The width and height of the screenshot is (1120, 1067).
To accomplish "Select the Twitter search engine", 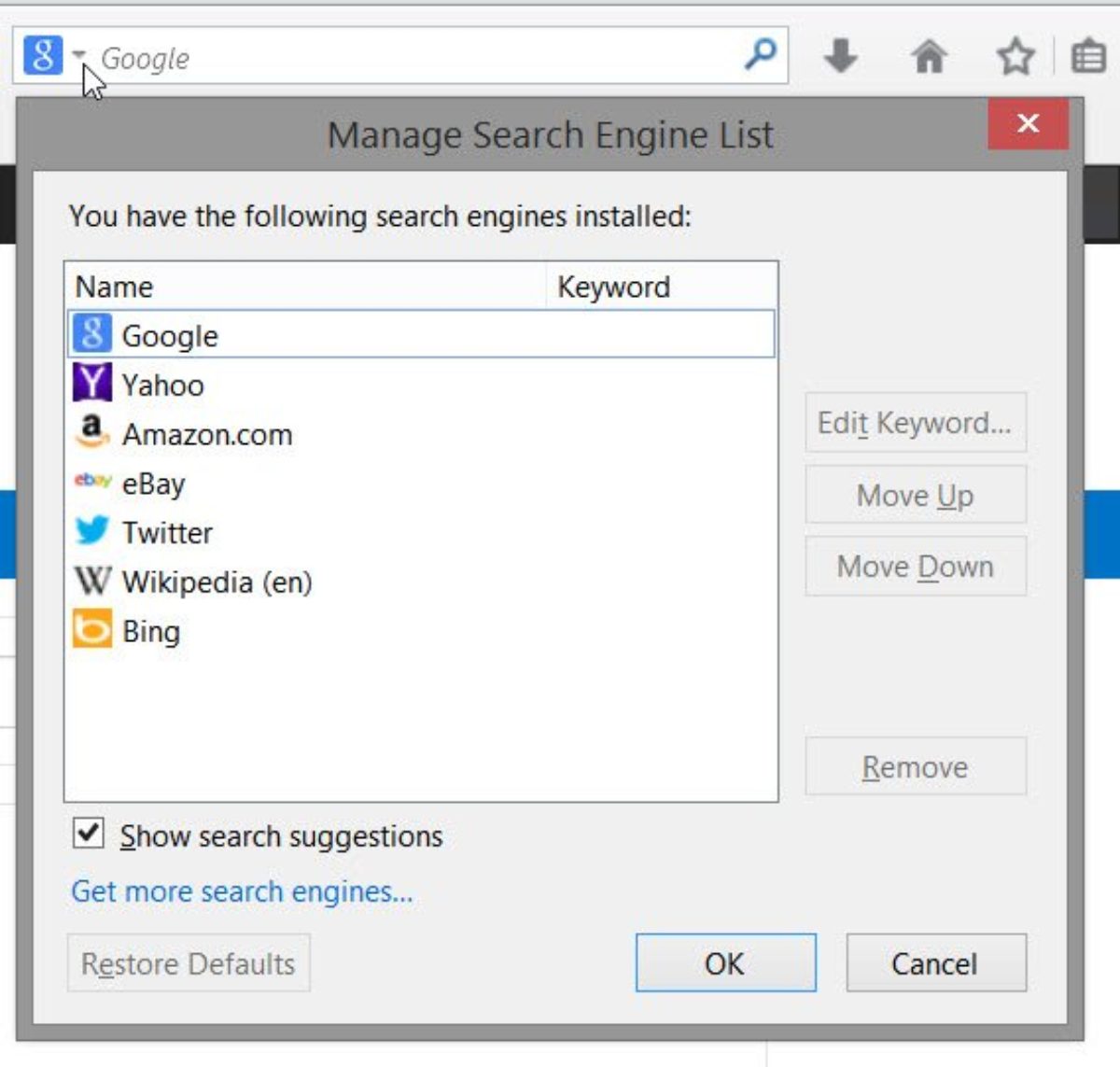I will pos(167,532).
